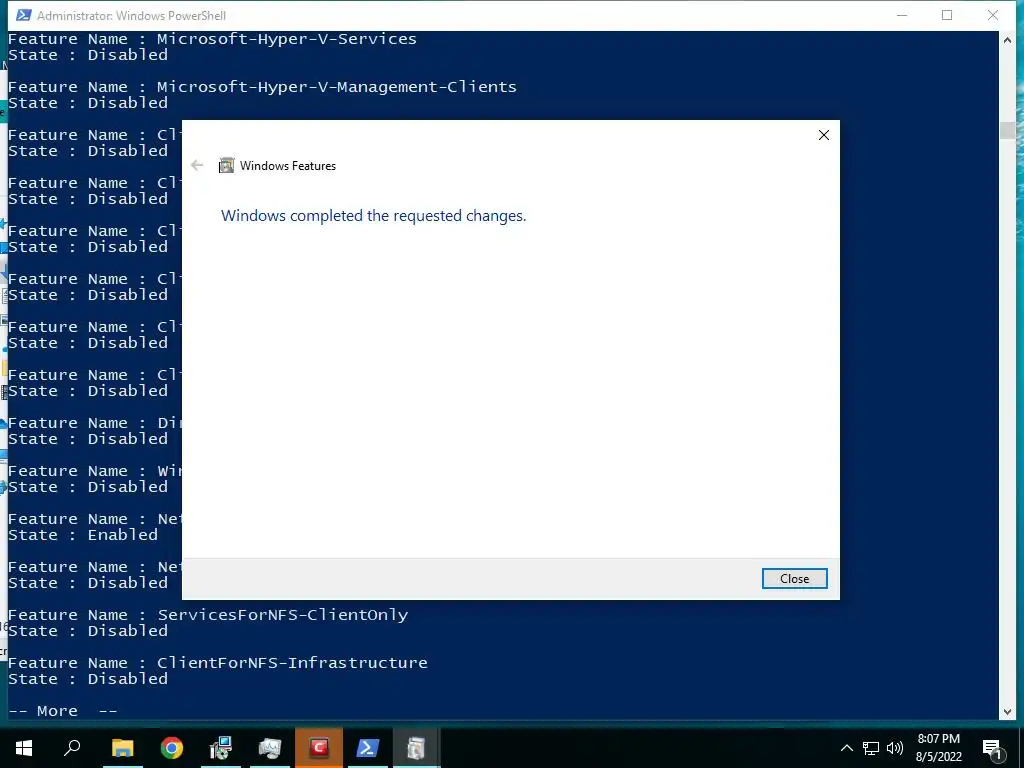
Task: Click ServicesForNFS-ClientOnly feature name line
Action: point(208,615)
